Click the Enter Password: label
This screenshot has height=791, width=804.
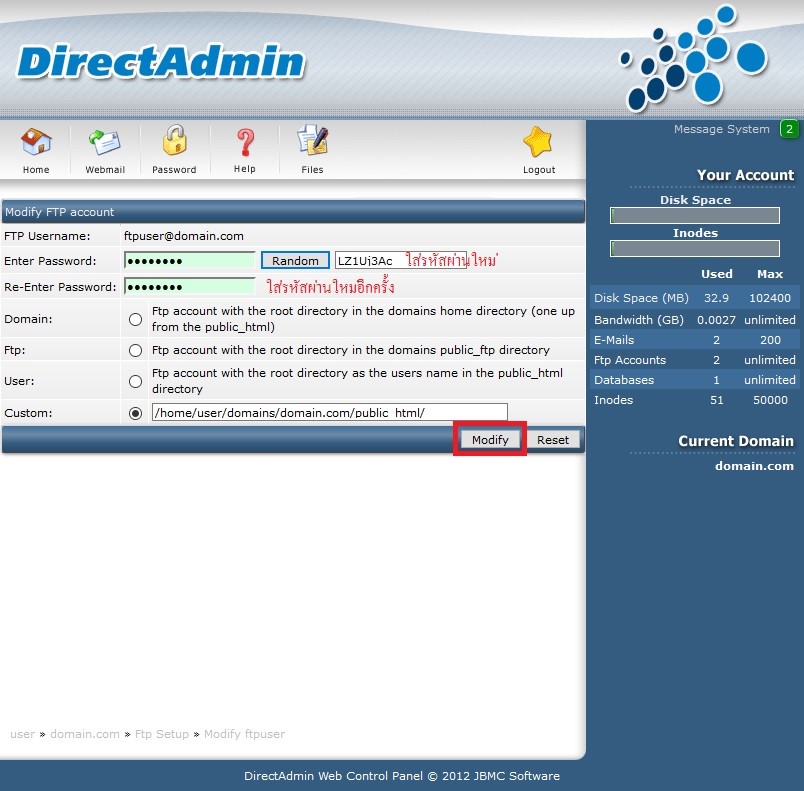pos(50,261)
